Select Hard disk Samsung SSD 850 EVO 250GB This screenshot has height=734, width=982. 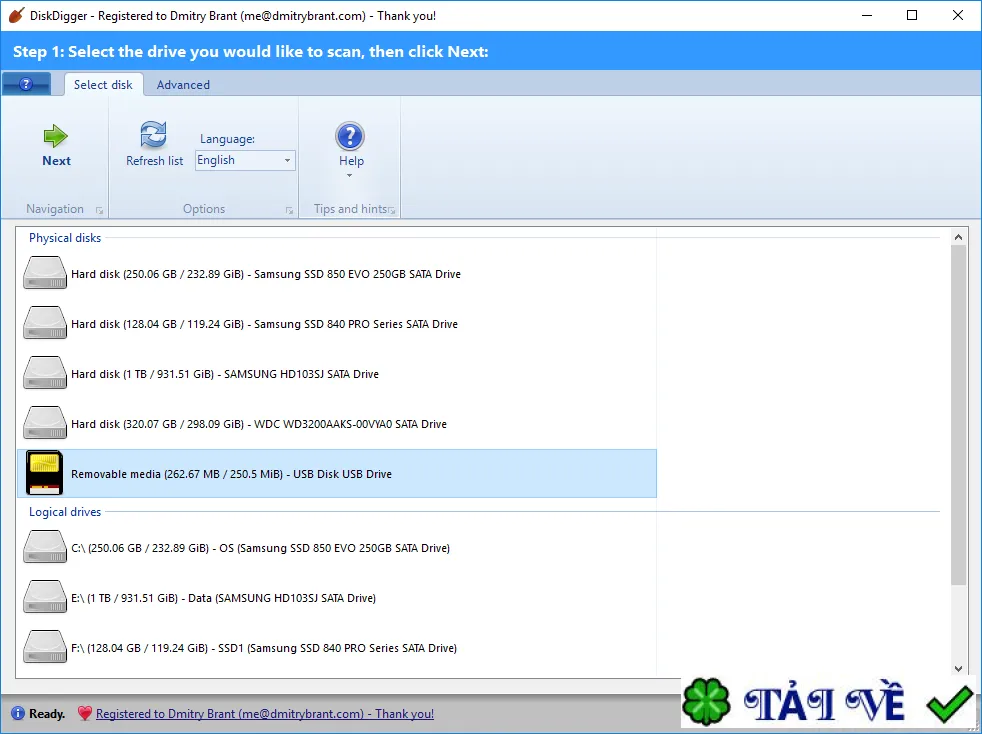(337, 274)
